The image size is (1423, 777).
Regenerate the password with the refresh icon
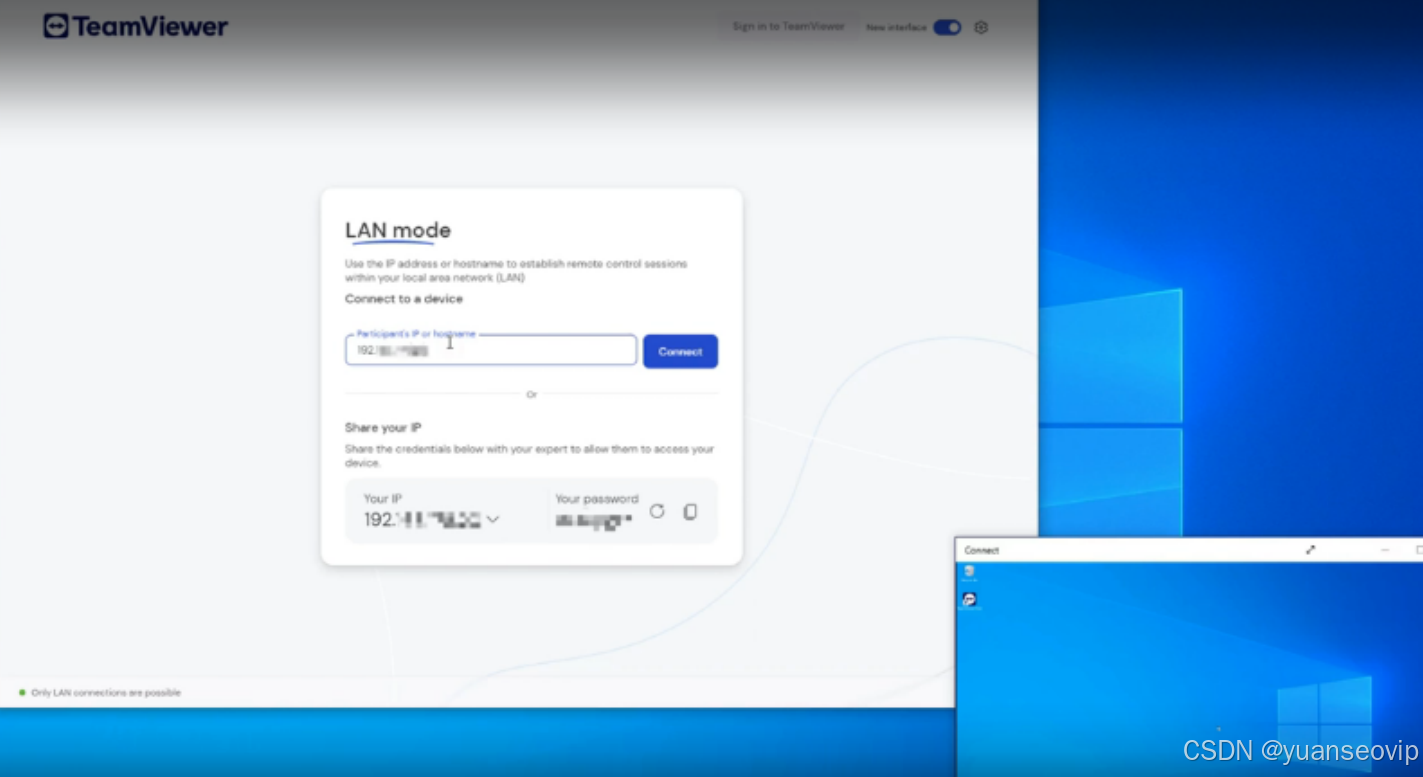coord(657,511)
